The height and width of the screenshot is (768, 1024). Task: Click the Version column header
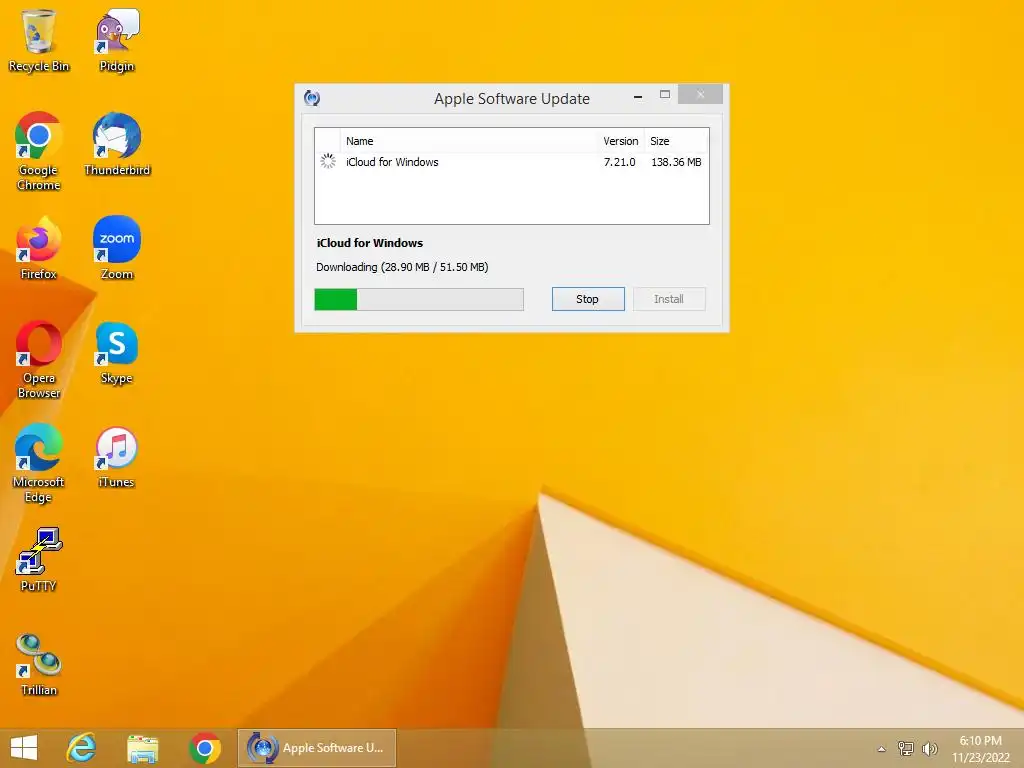tap(620, 141)
